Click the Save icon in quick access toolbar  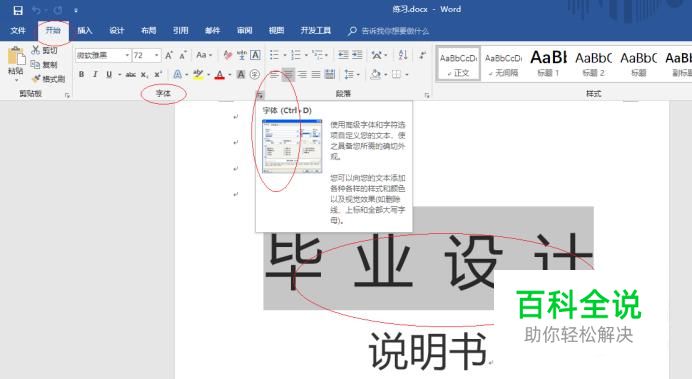pyautogui.click(x=18, y=10)
